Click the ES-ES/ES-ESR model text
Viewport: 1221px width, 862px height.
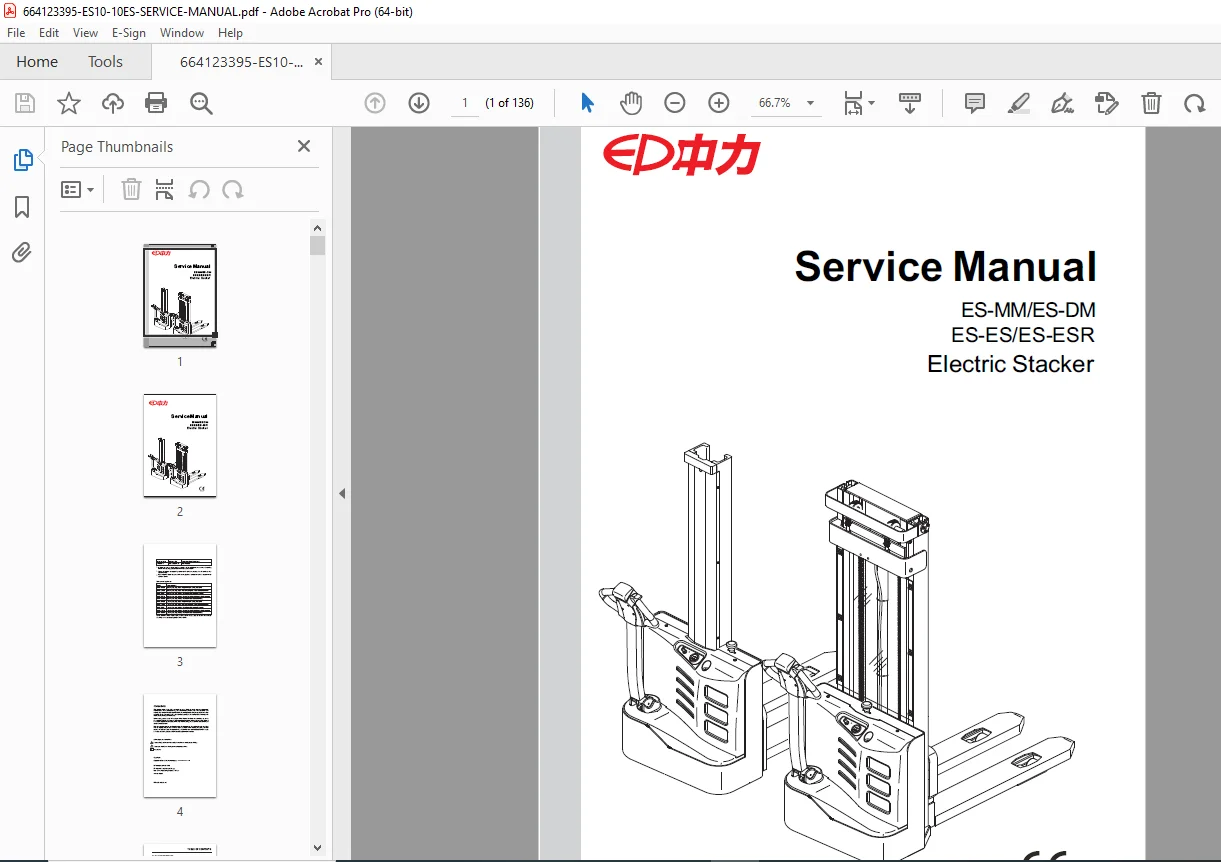(x=1023, y=335)
